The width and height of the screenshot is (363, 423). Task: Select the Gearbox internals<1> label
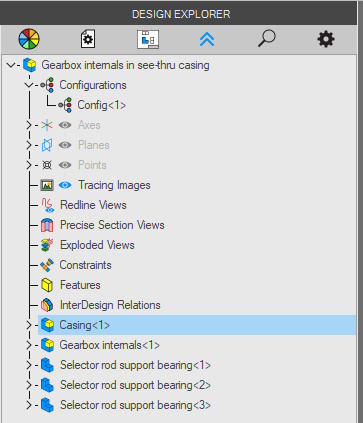(110, 345)
